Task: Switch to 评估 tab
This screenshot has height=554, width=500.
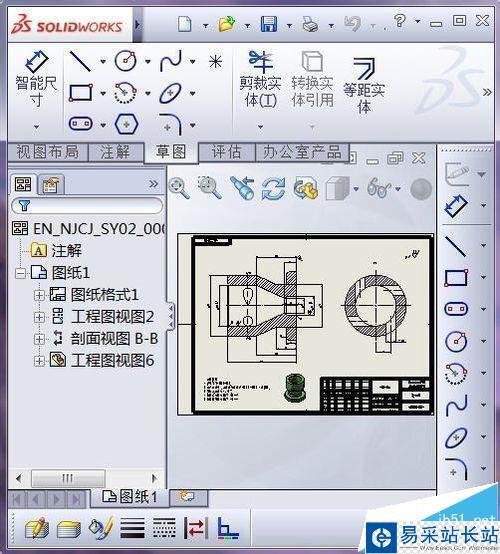Action: (x=227, y=152)
